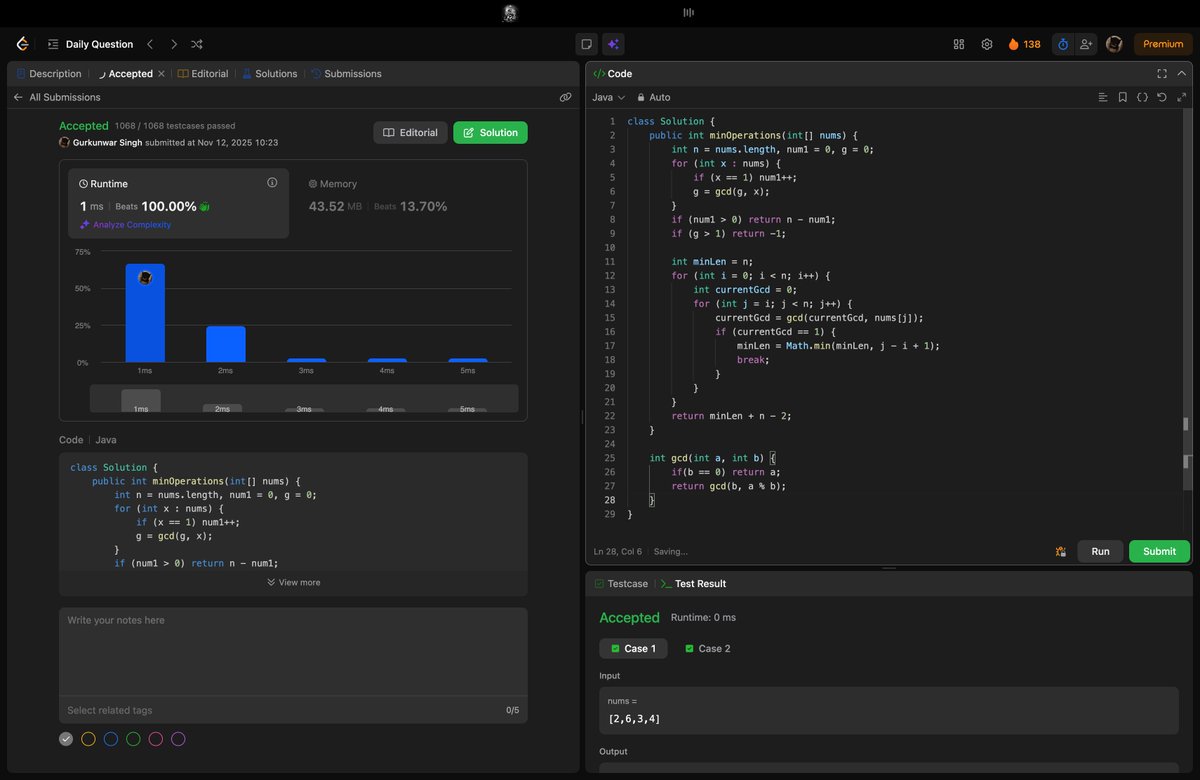Select the yellow color tag circle

tap(88, 739)
